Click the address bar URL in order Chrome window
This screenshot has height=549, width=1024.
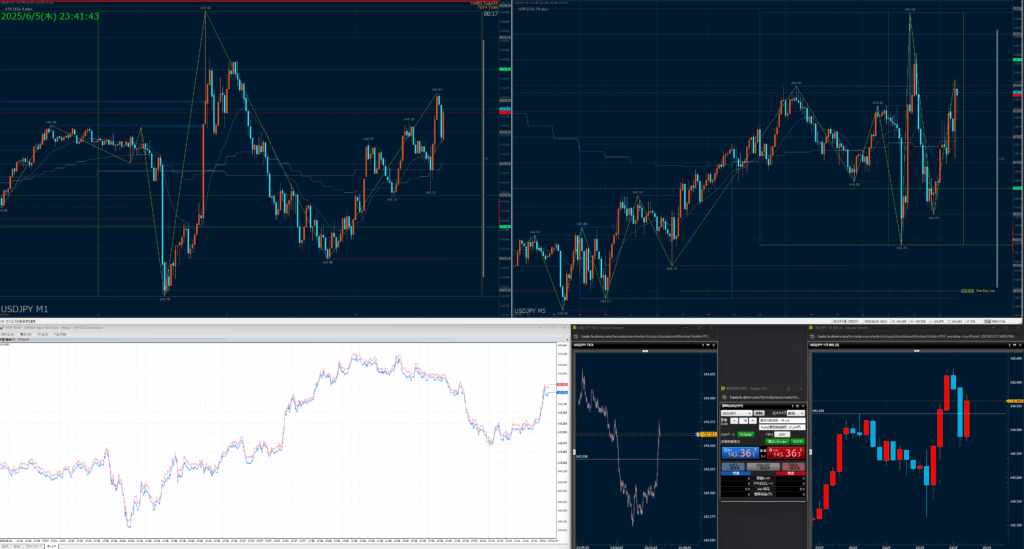coord(765,398)
